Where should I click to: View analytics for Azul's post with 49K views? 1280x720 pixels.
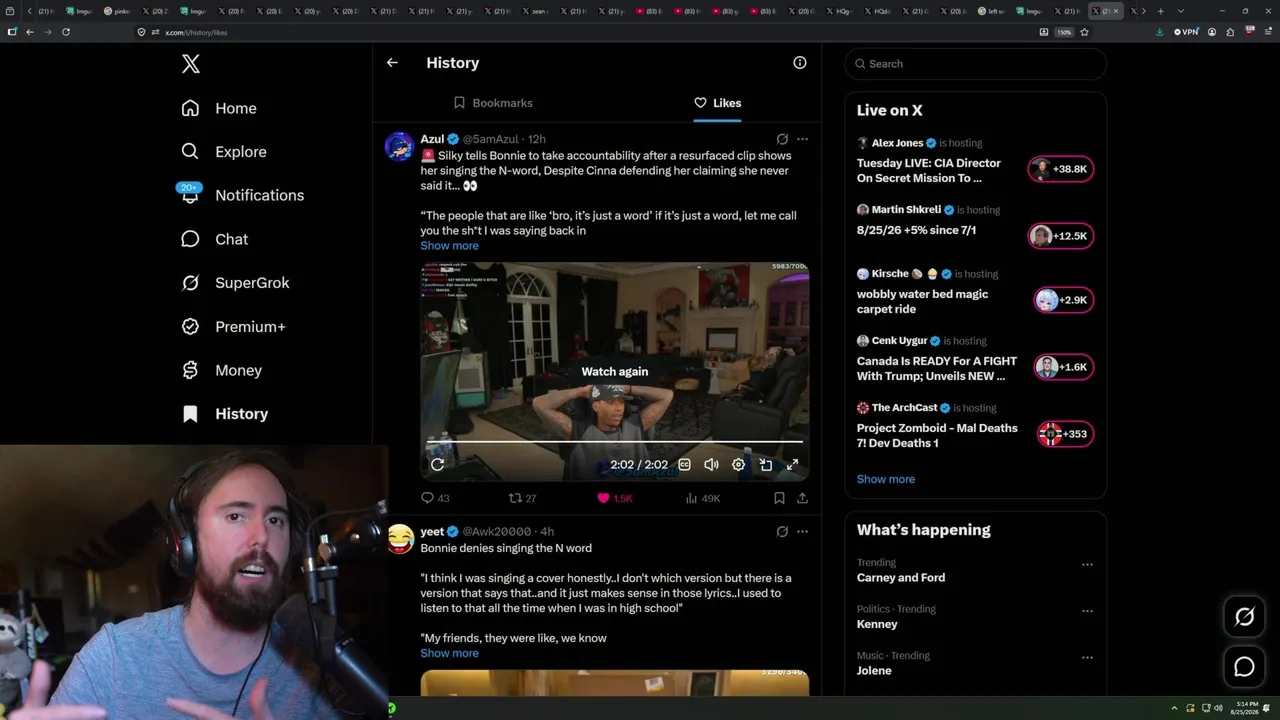(x=703, y=498)
